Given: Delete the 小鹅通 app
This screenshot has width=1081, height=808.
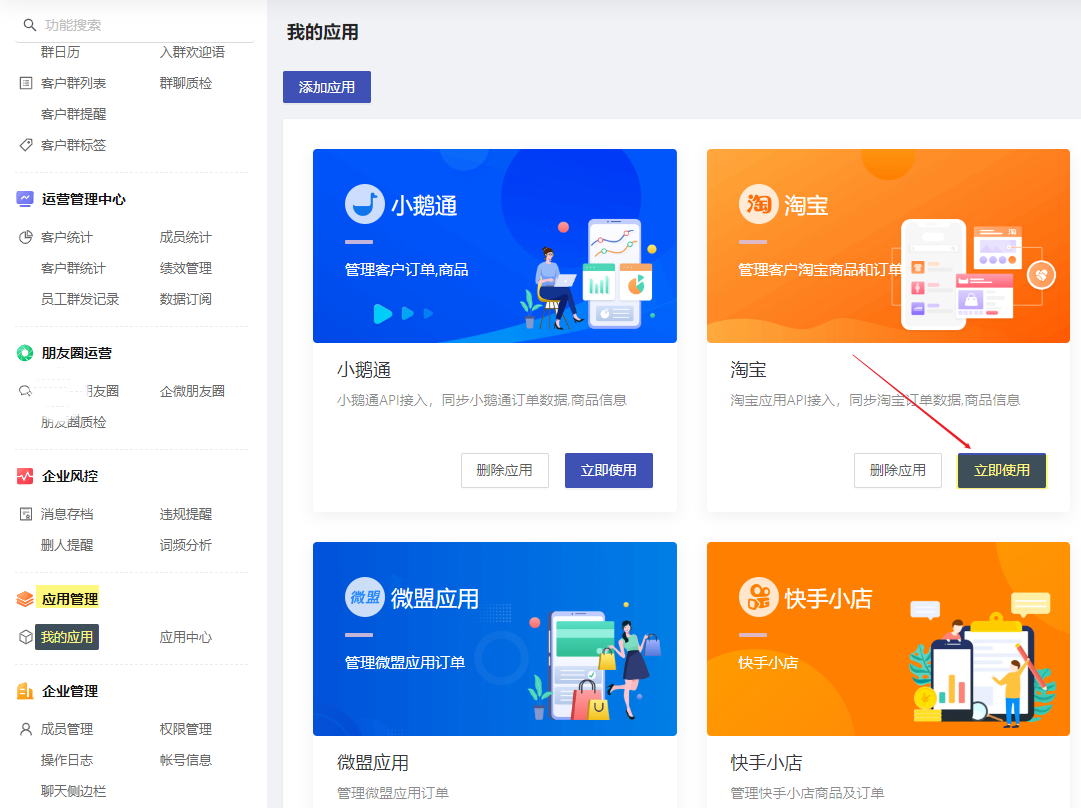Looking at the screenshot, I should click(x=505, y=470).
